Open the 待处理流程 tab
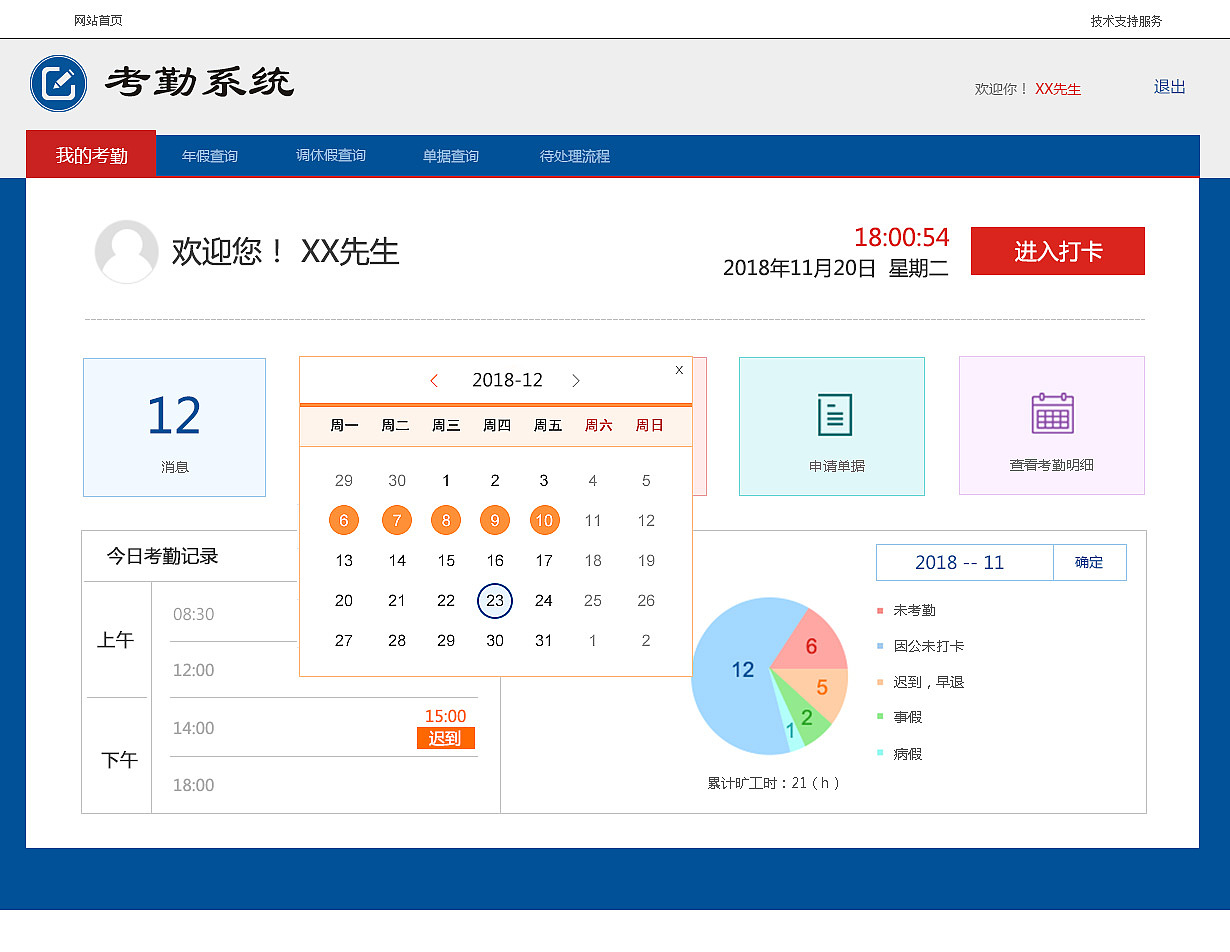The image size is (1230, 952). 572,155
